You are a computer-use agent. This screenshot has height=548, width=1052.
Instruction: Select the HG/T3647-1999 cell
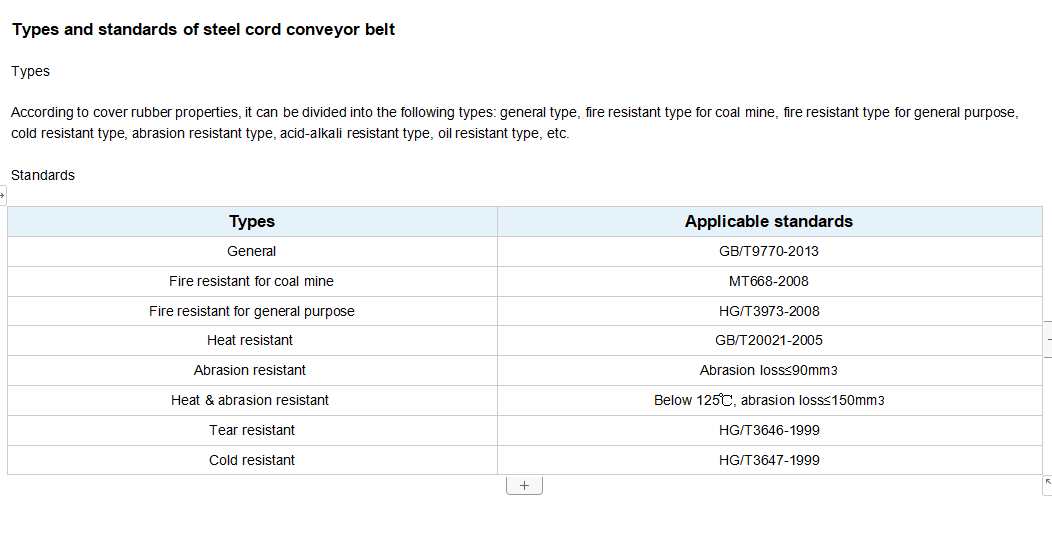(x=770, y=460)
